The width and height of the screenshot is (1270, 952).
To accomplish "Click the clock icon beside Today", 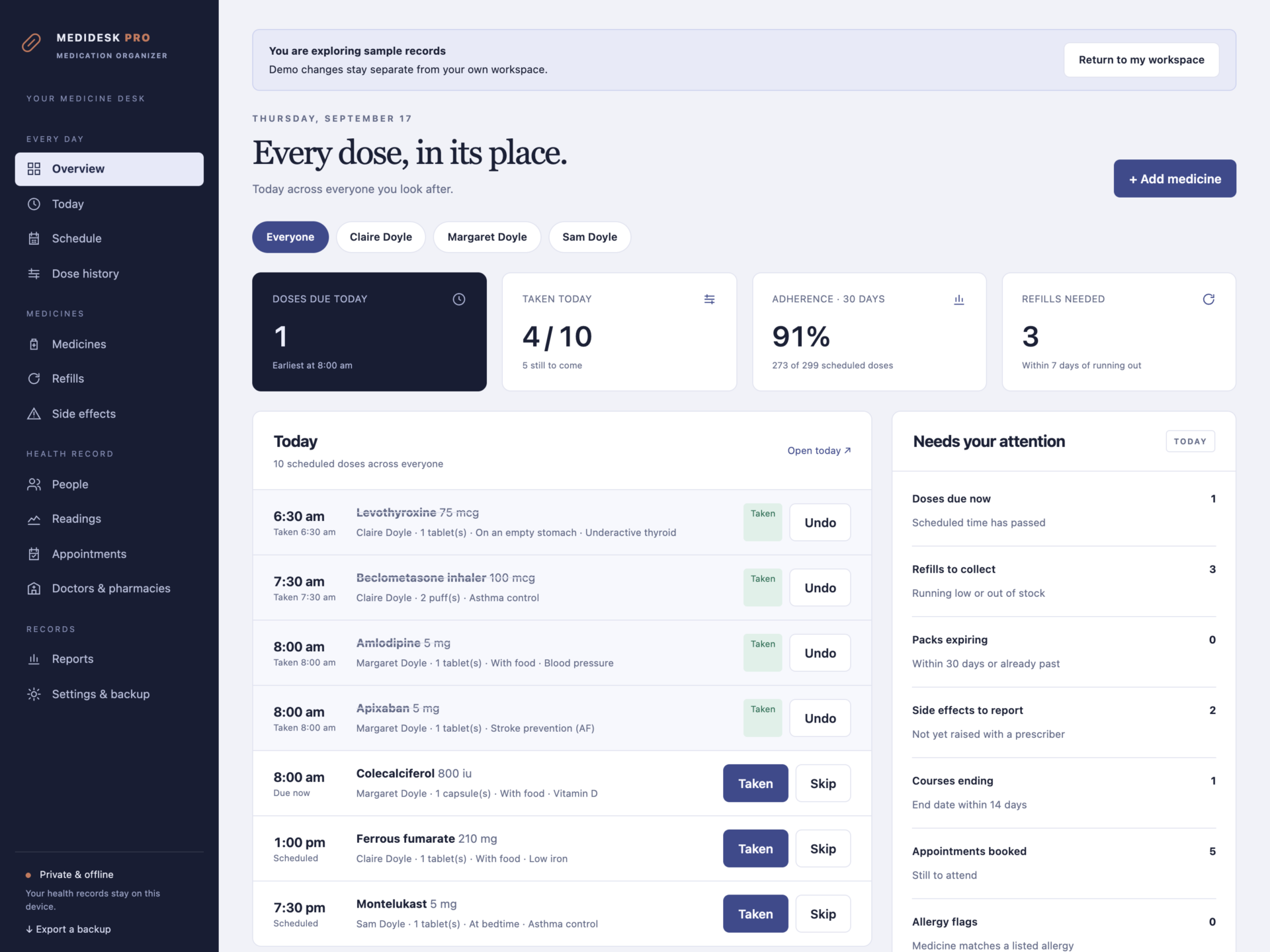I will [x=34, y=204].
